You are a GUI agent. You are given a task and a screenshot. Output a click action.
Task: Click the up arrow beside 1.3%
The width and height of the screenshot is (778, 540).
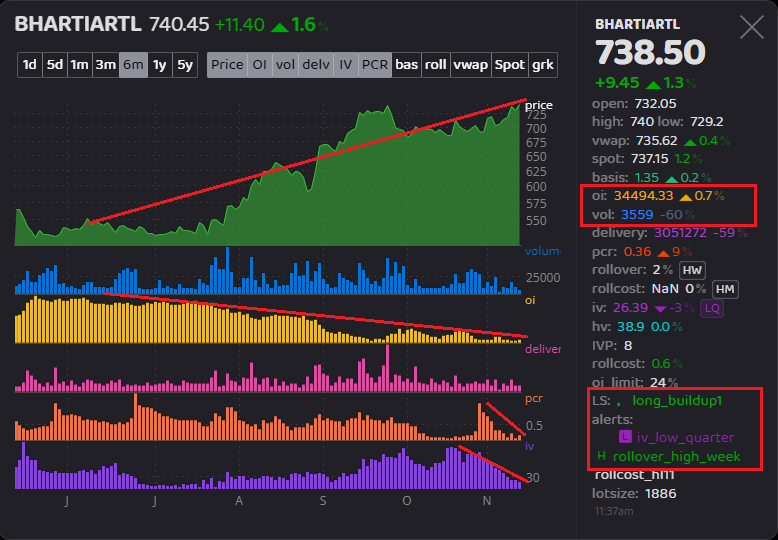[653, 84]
